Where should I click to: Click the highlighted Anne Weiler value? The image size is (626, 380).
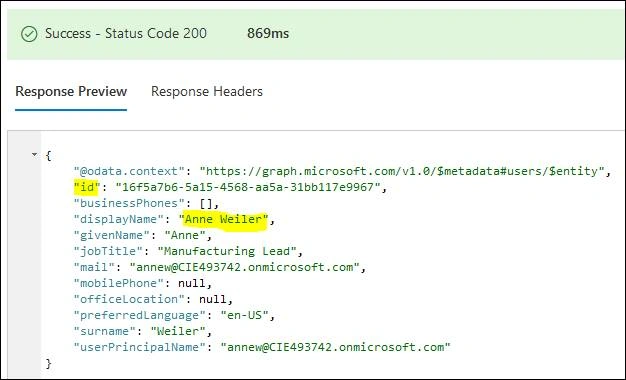pos(224,219)
